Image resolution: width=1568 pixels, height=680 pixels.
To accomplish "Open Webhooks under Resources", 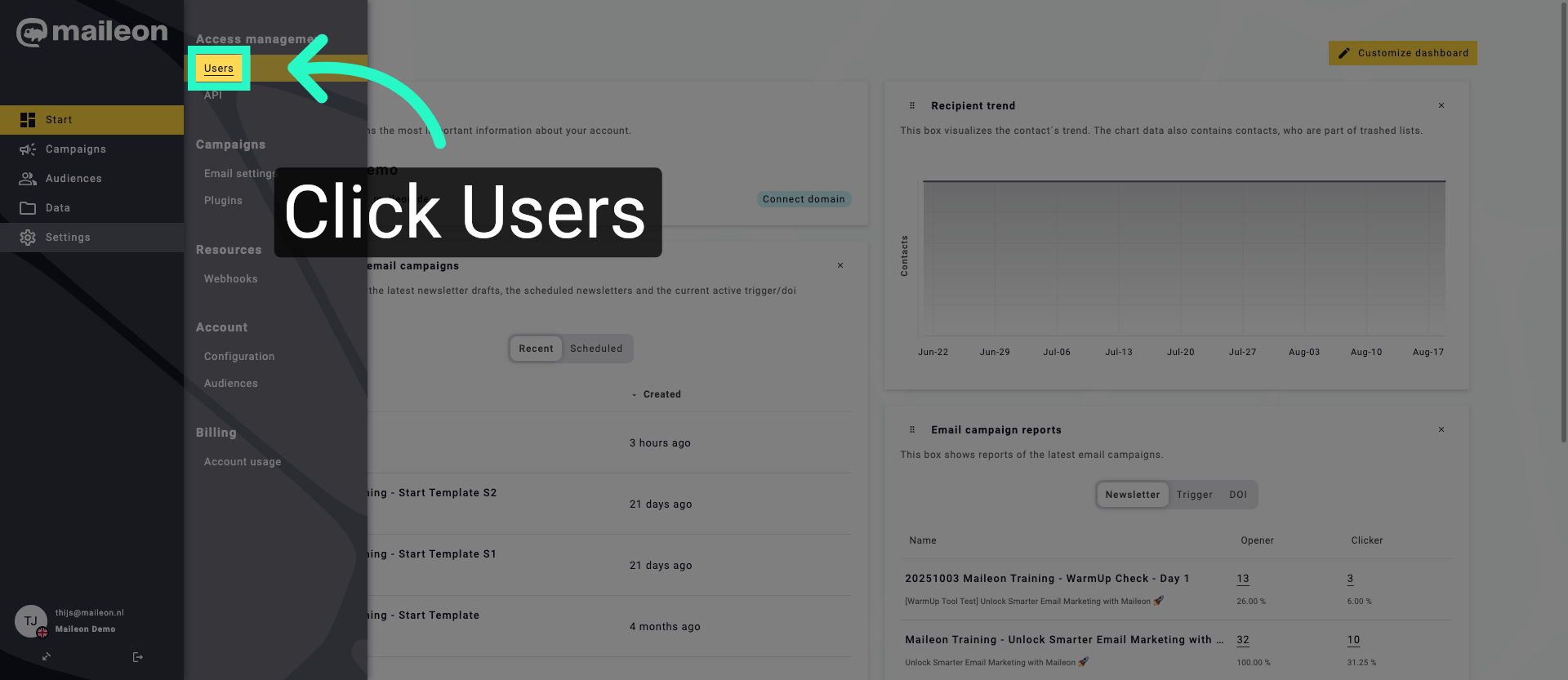I will pos(231,279).
